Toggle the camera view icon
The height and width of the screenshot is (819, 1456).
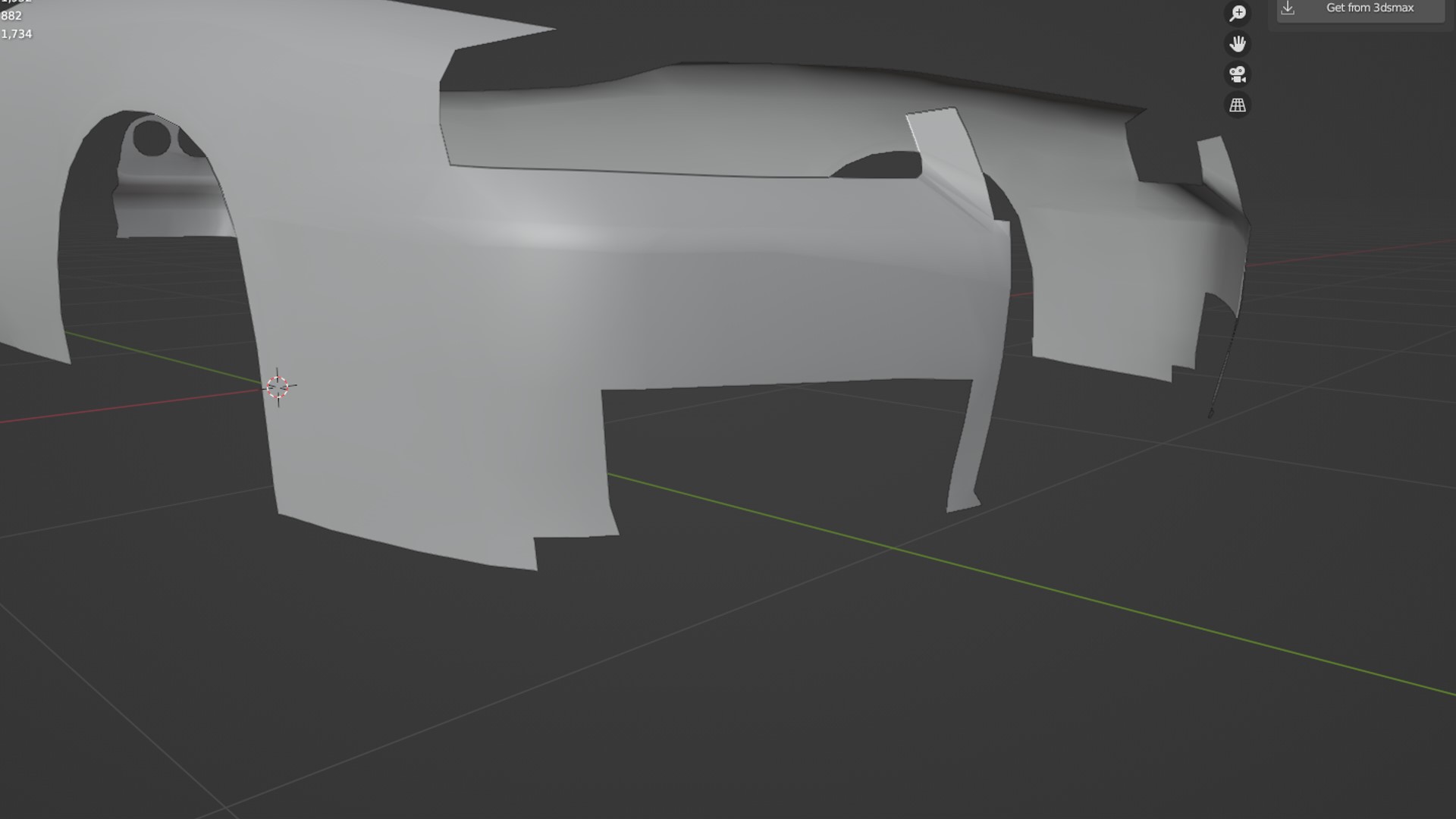point(1238,74)
